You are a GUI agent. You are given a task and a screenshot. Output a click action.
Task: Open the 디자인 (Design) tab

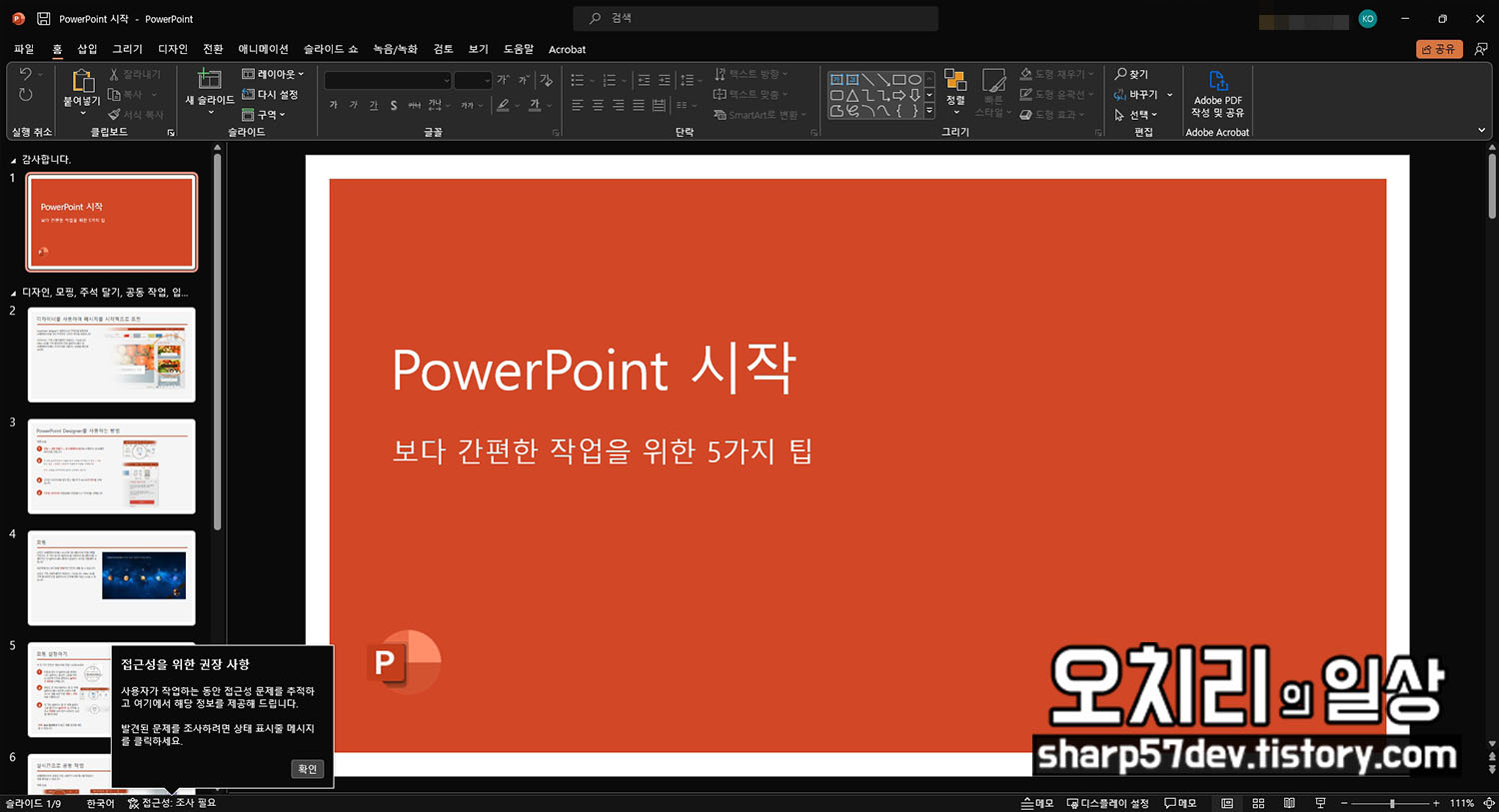173,49
